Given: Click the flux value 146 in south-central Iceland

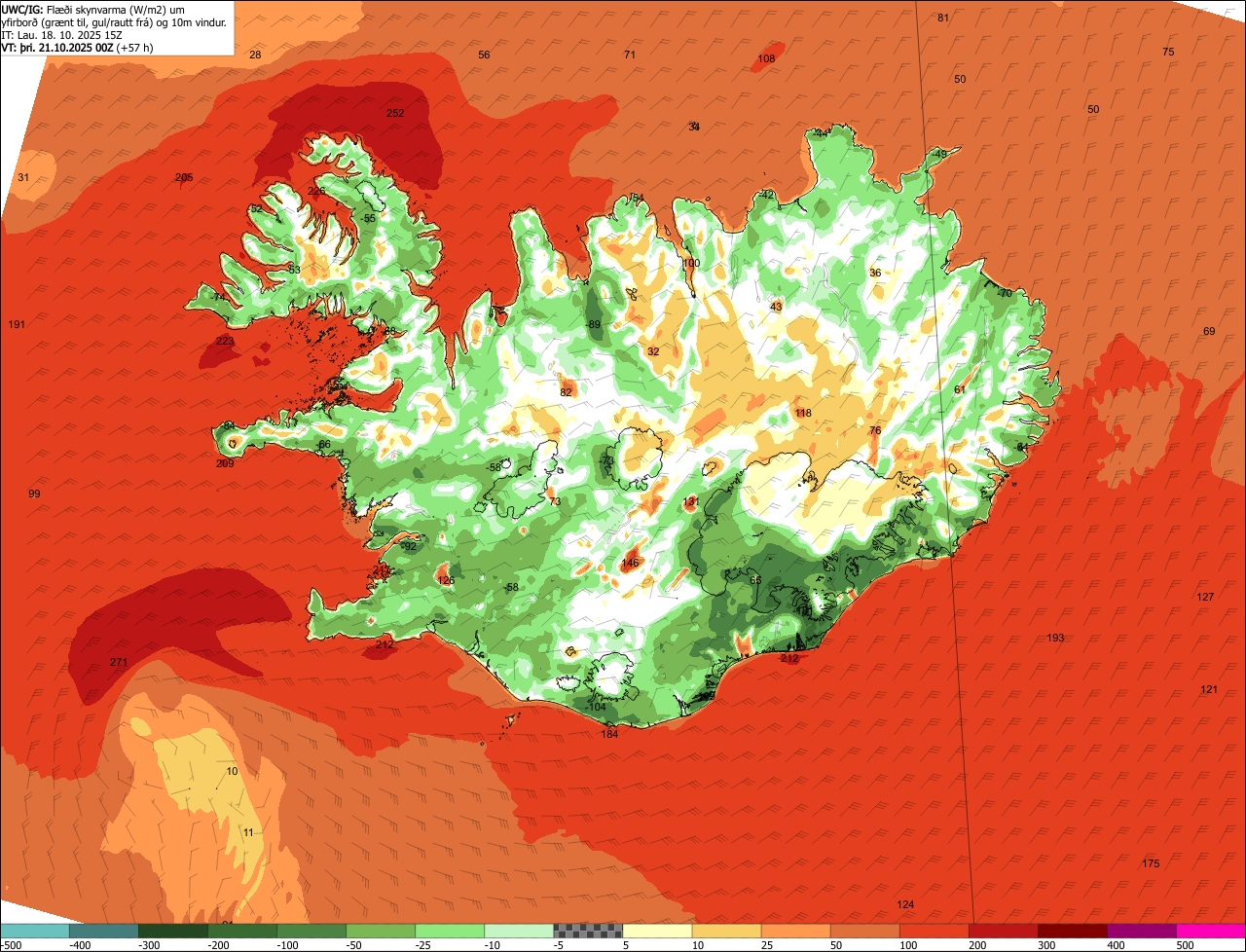Looking at the screenshot, I should (x=630, y=563).
